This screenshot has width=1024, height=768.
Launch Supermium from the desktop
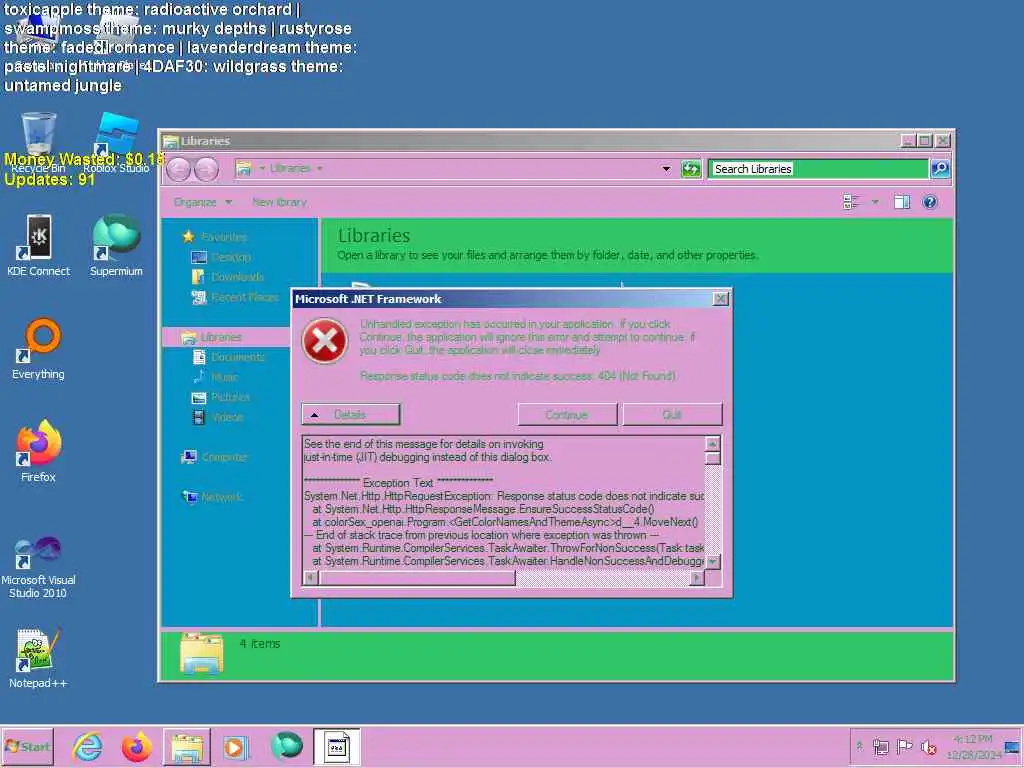[x=116, y=245]
